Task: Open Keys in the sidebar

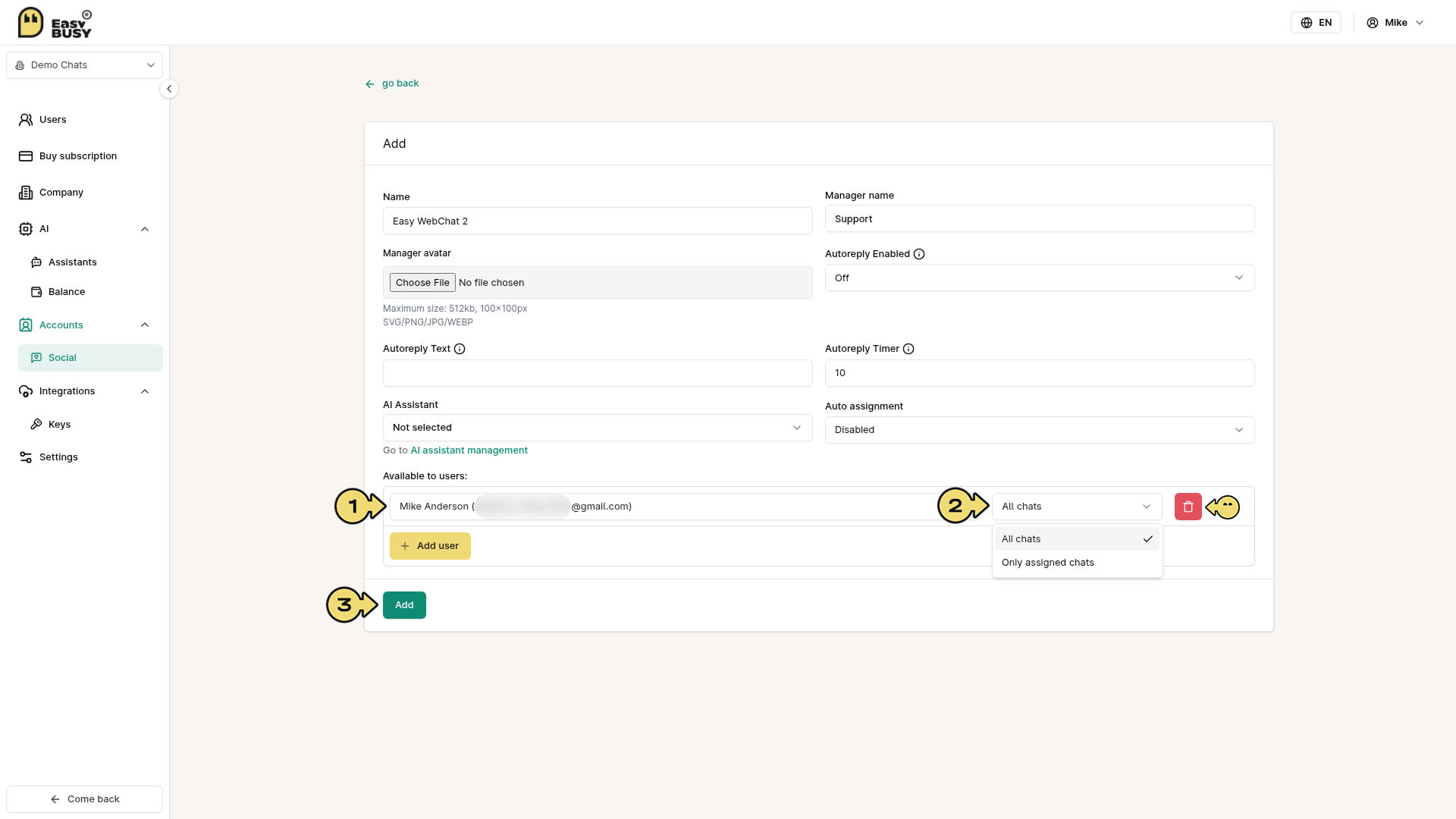Action: 90,425
